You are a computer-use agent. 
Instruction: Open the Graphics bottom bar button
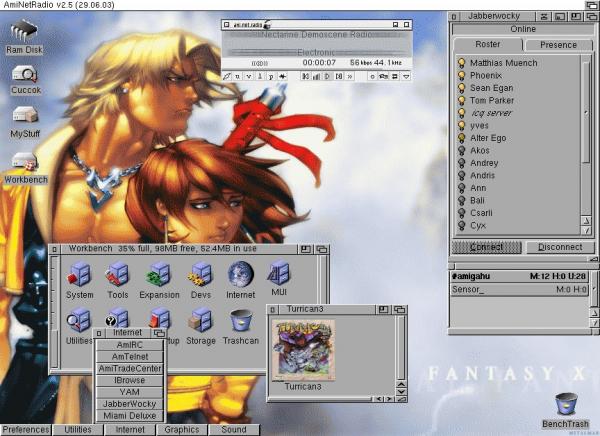(182, 429)
